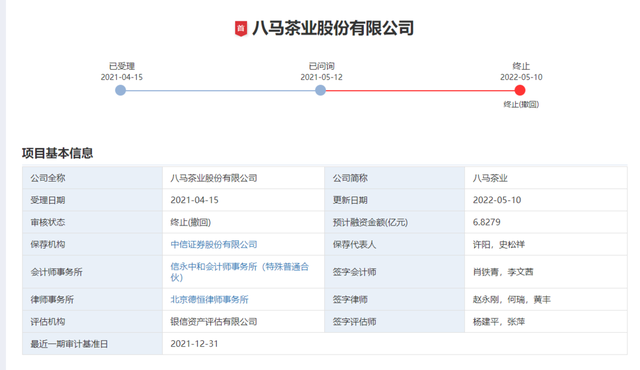Viewport: 640px width, 370px height.
Task: Click the red 终止 timeline node
Action: (x=520, y=90)
